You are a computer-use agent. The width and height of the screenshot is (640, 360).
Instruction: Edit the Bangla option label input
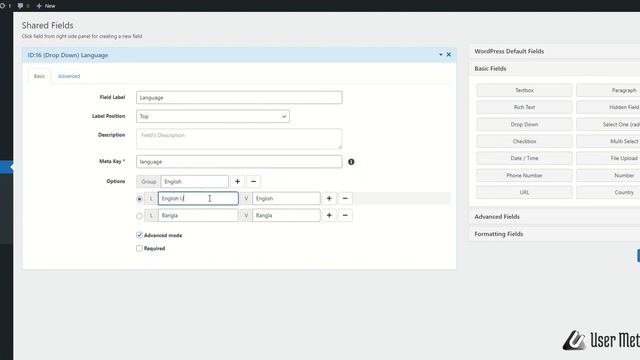198,216
